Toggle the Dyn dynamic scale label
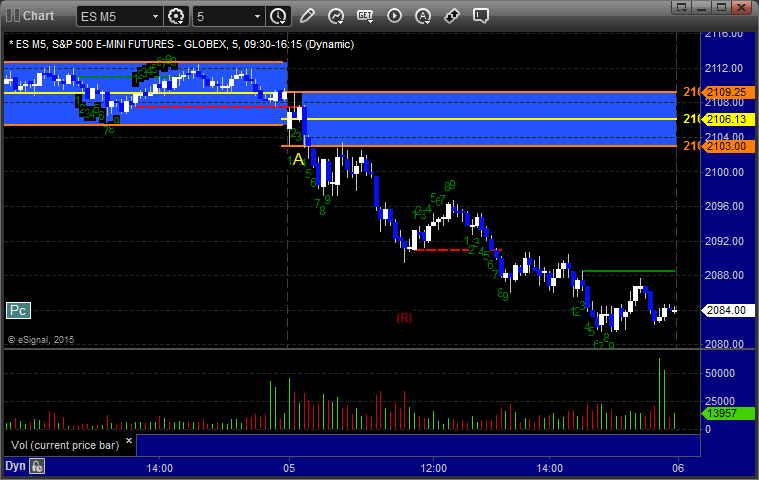Image resolution: width=759 pixels, height=480 pixels. 15,466
